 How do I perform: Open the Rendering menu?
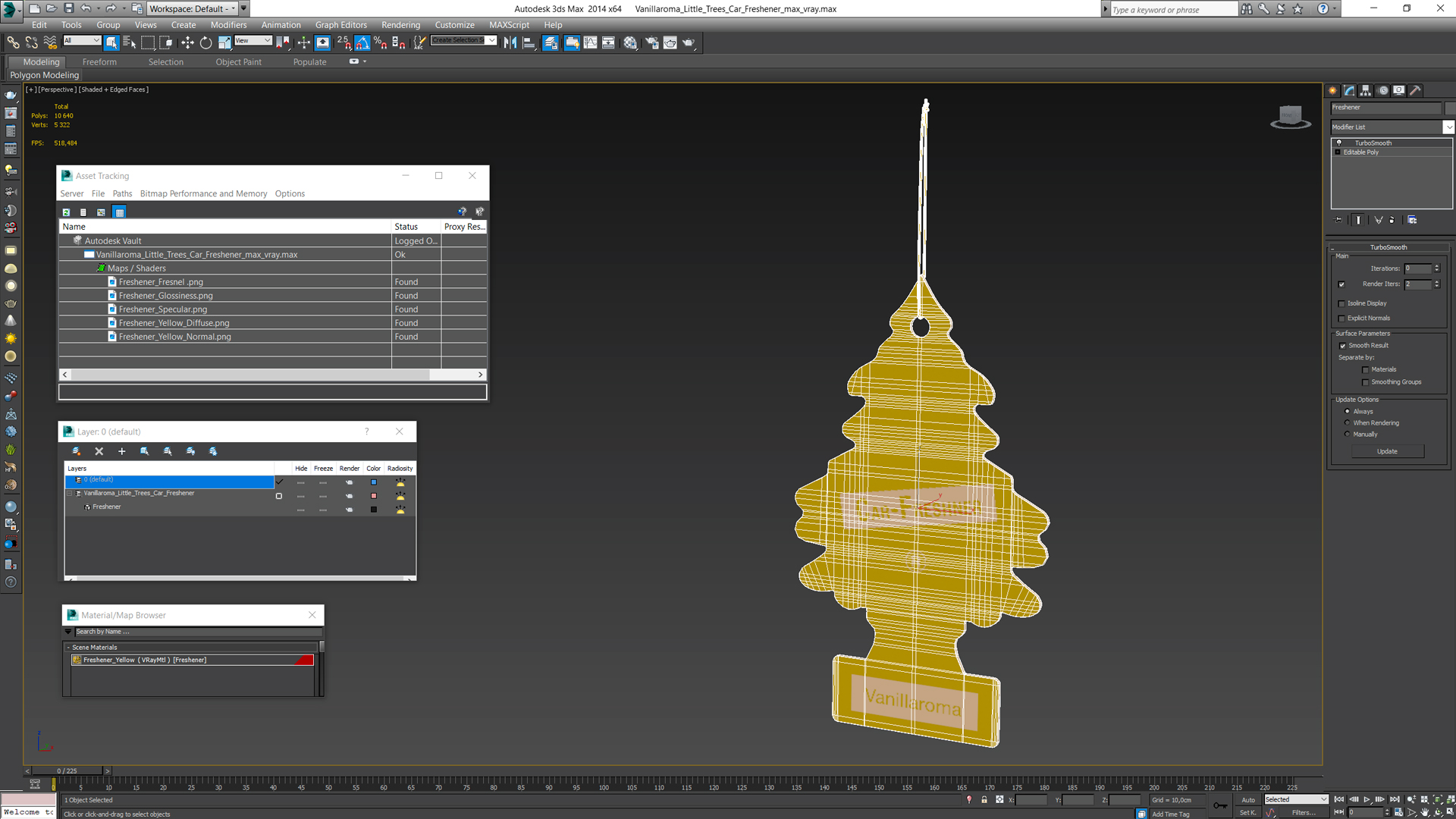click(400, 25)
